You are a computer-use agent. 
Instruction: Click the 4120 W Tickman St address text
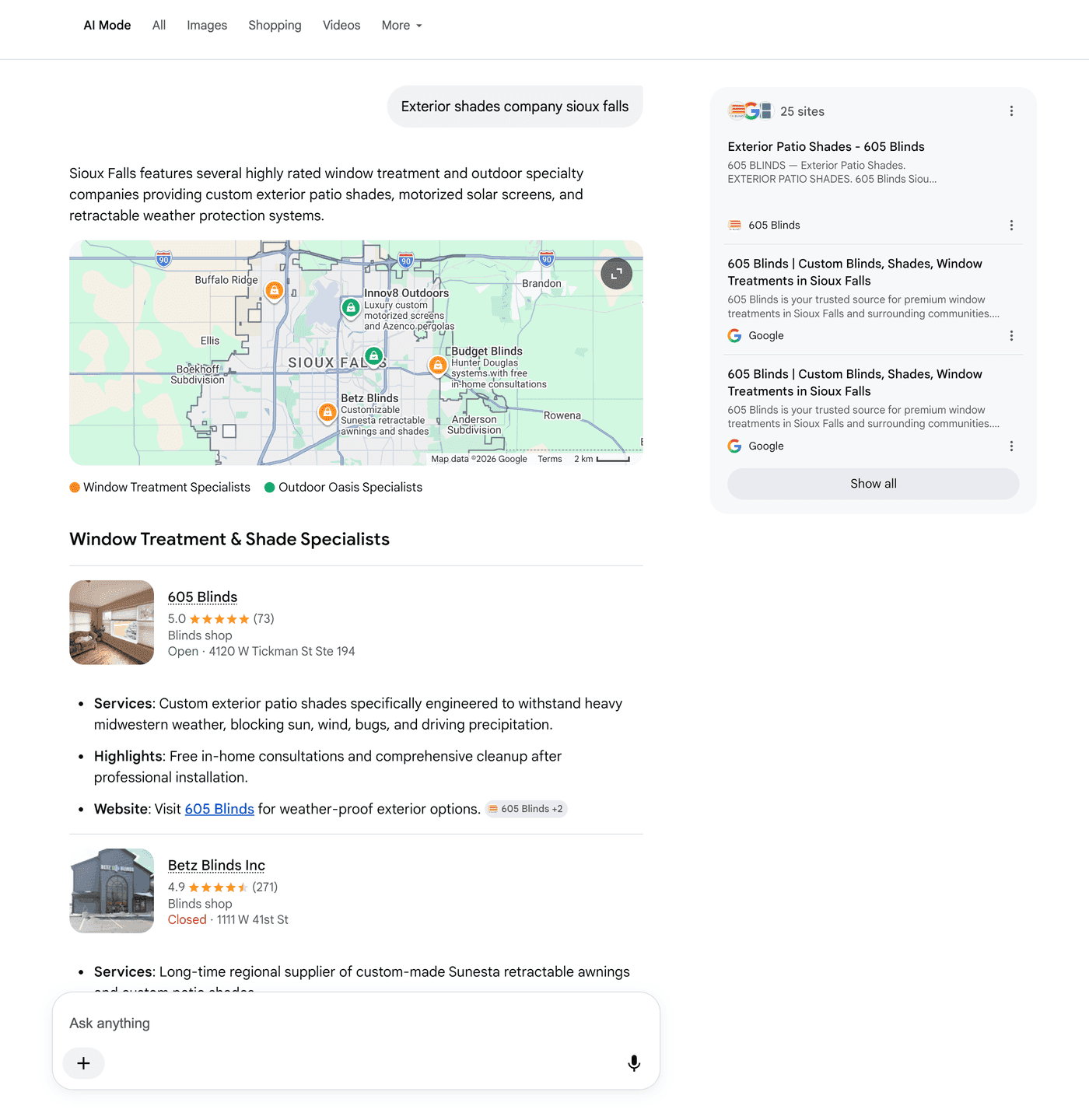282,652
